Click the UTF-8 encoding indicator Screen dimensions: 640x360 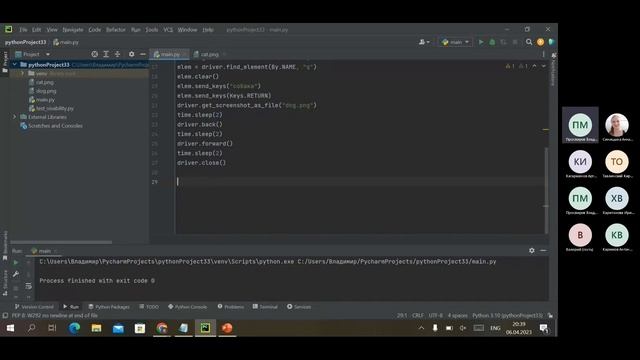(436, 316)
